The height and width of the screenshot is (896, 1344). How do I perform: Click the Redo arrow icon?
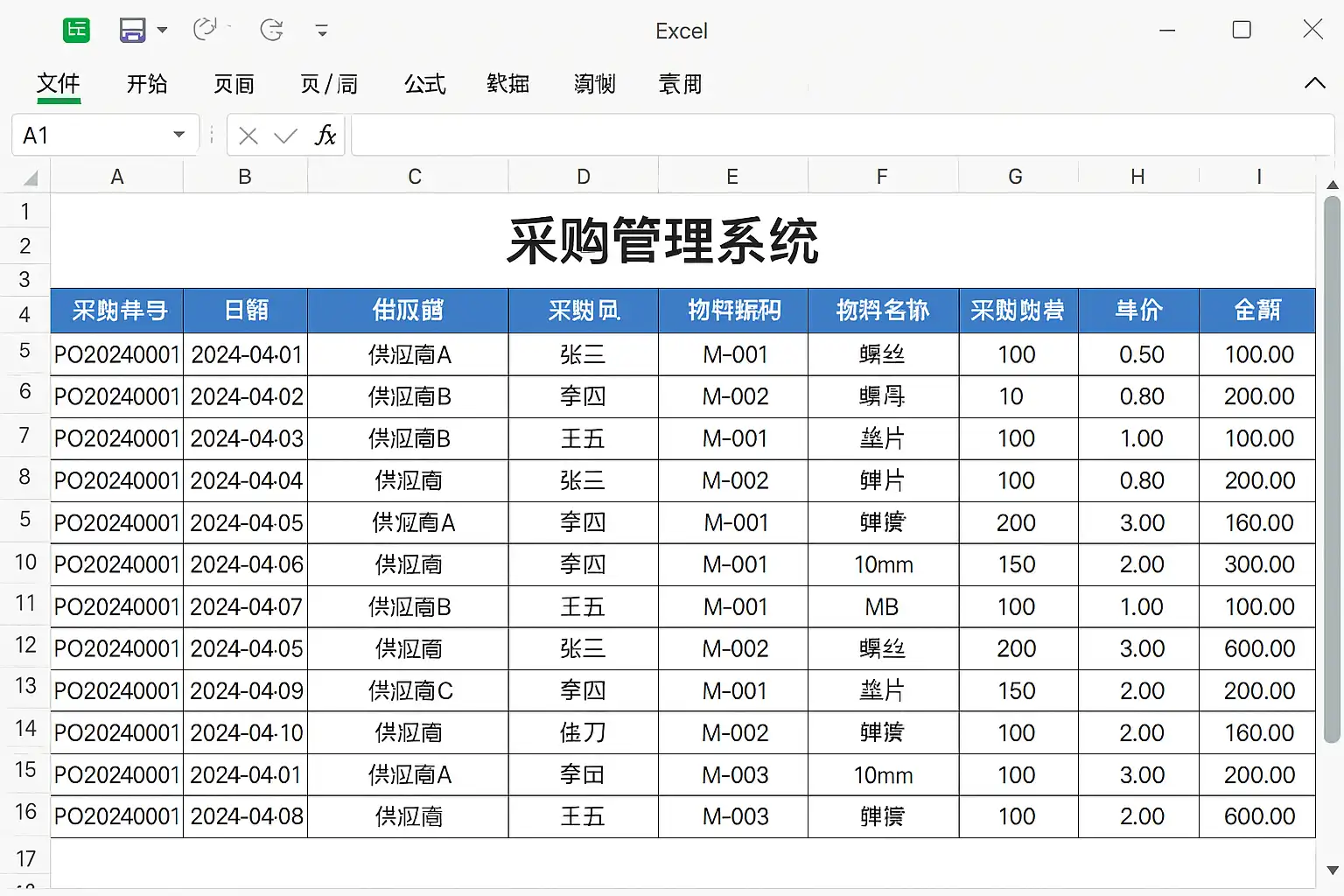[x=272, y=31]
